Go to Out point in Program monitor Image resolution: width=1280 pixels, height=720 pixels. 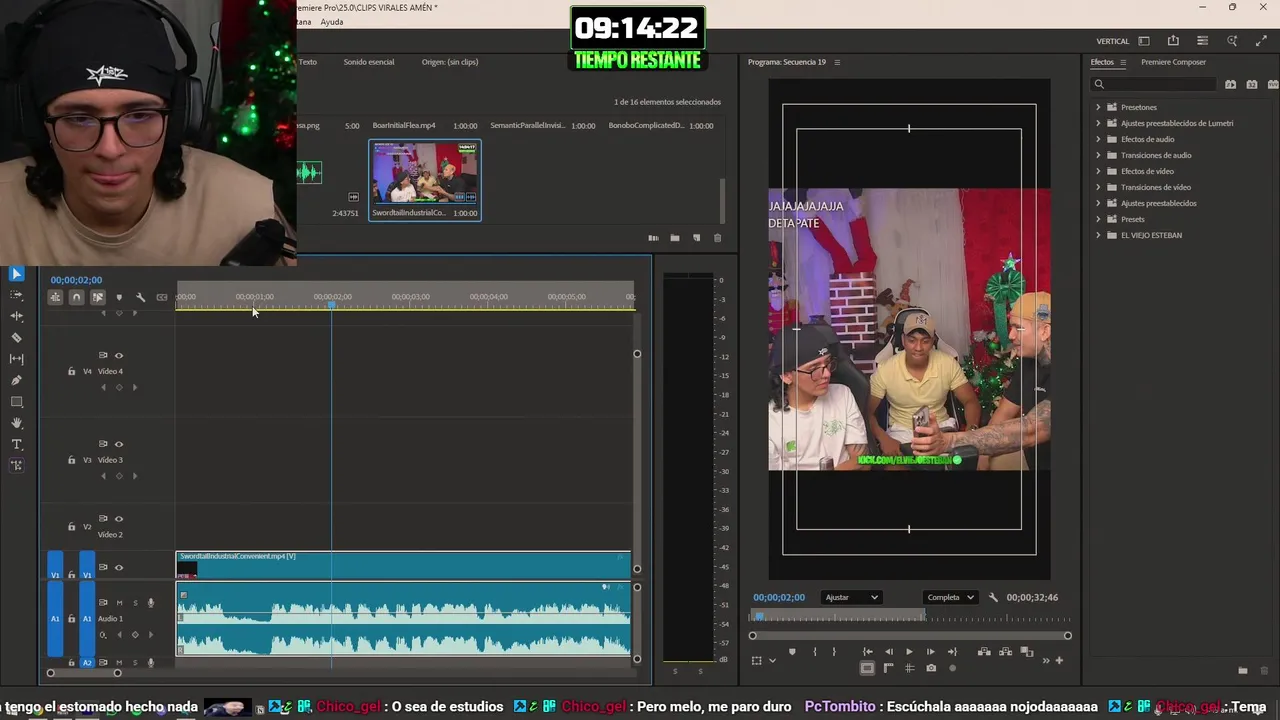click(952, 652)
